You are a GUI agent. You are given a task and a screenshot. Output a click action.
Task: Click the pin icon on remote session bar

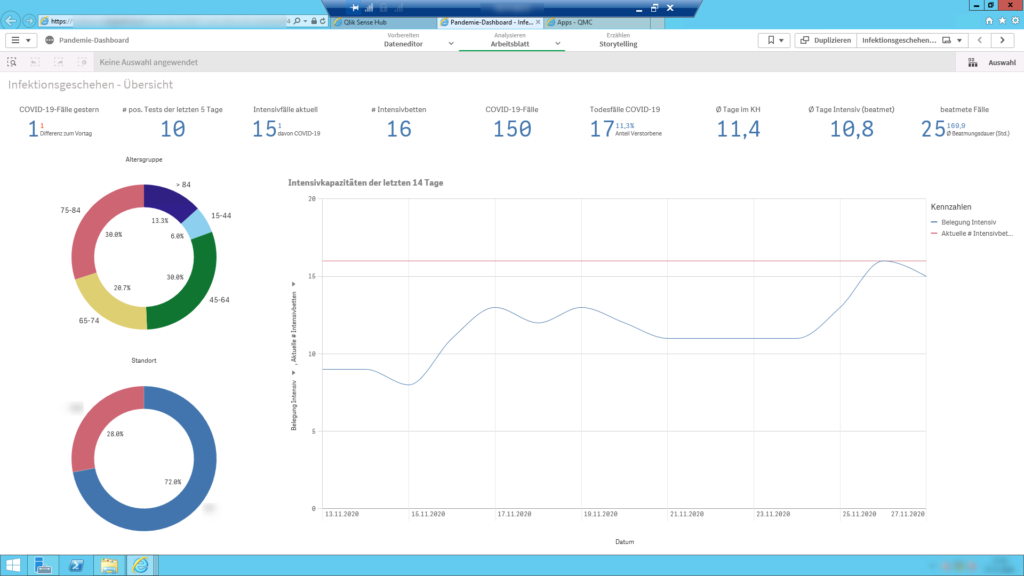[355, 8]
